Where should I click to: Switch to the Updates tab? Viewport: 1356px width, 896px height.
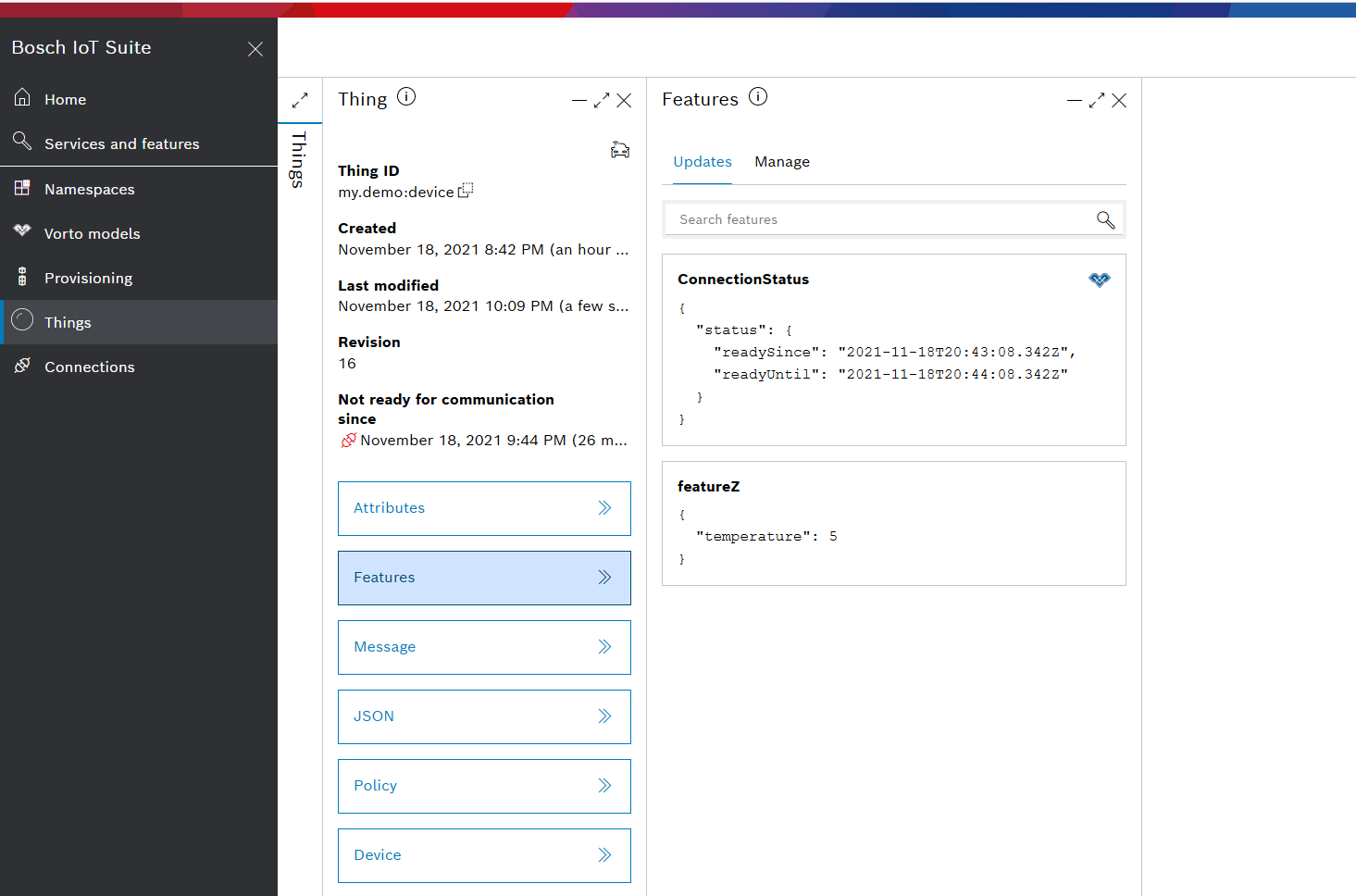tap(703, 162)
